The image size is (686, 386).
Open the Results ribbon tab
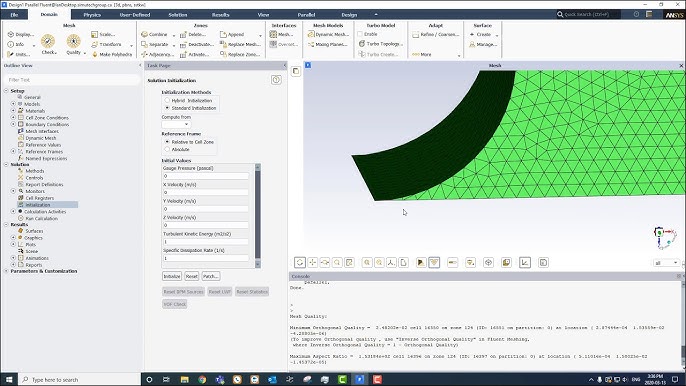220,14
